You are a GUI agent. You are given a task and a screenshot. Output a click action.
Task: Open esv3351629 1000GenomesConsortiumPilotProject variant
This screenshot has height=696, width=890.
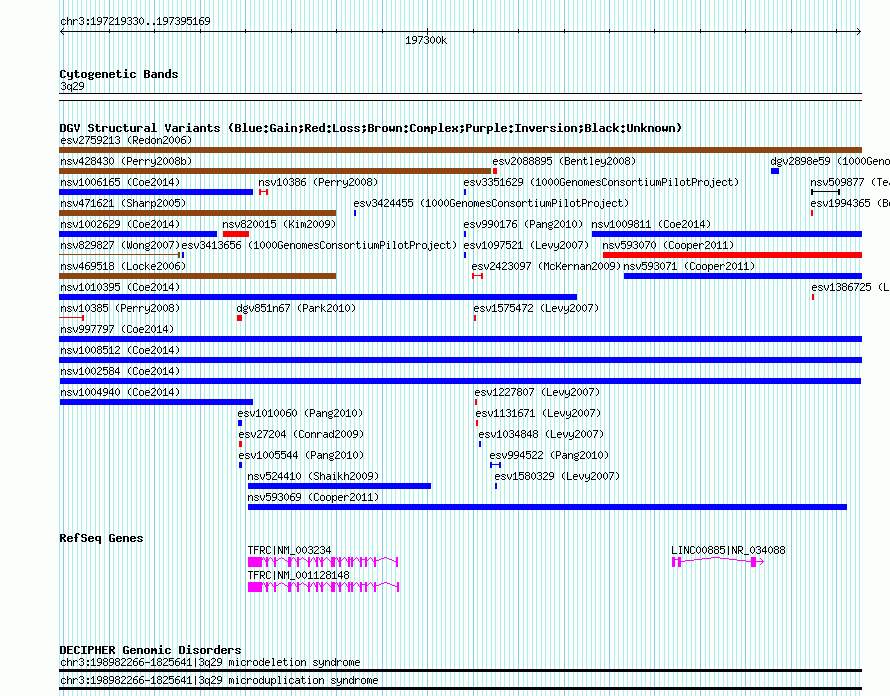click(x=601, y=182)
